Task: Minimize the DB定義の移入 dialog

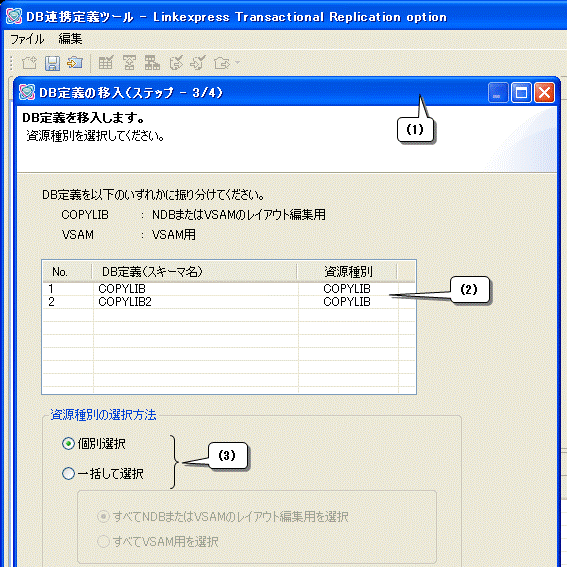Action: point(498,93)
